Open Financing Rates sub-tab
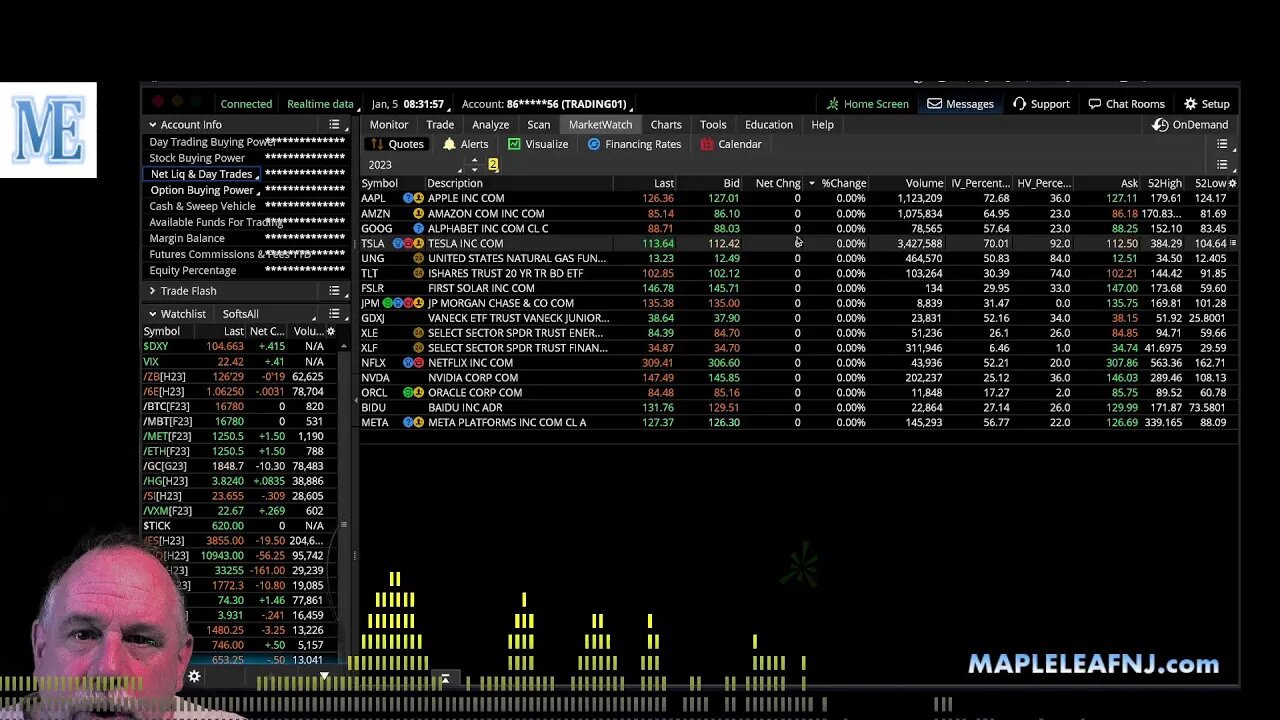This screenshot has height=720, width=1280. pos(634,144)
